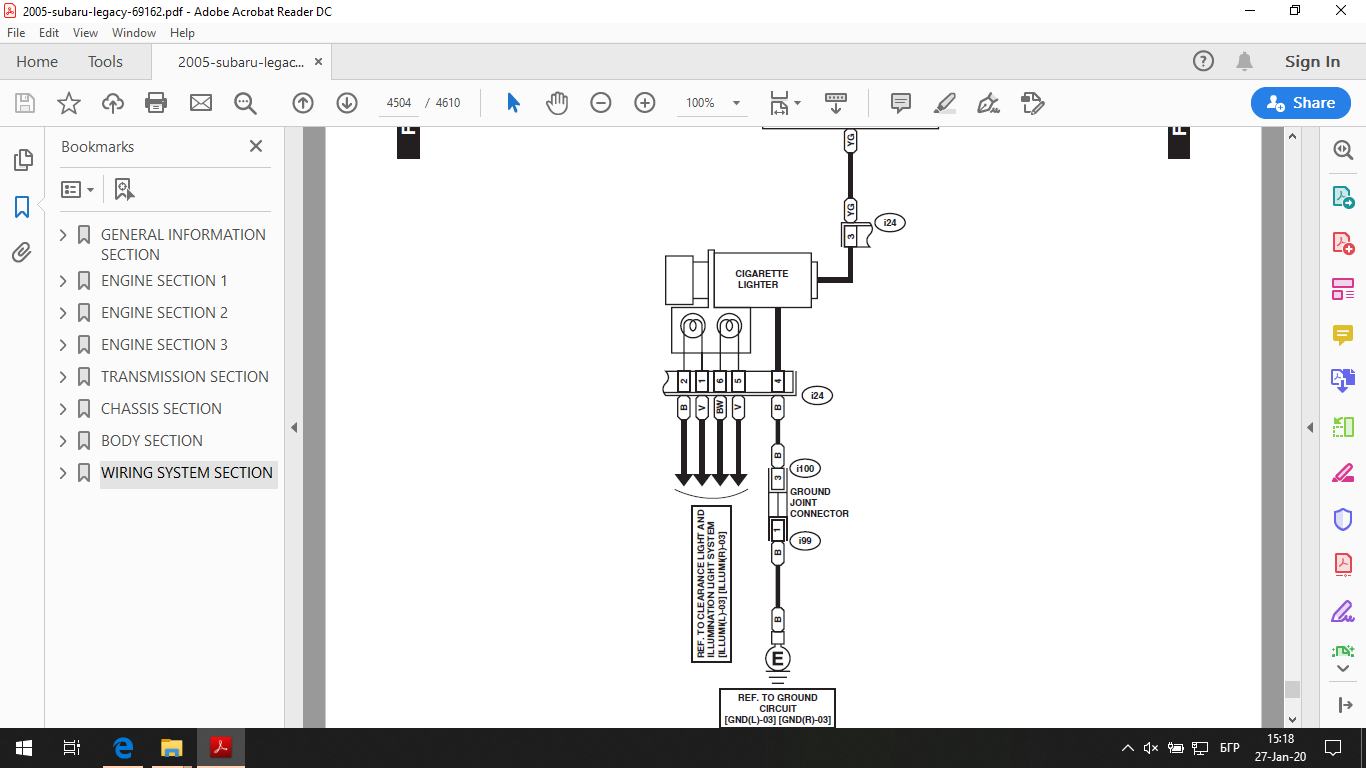
Task: Add a sticky note comment
Action: point(900,103)
